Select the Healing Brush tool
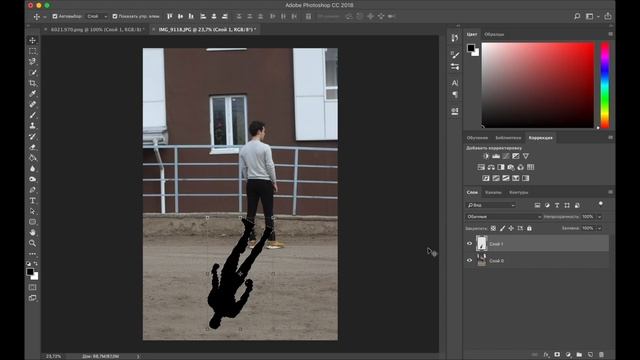Screen dimensions: 640x360 point(32,104)
